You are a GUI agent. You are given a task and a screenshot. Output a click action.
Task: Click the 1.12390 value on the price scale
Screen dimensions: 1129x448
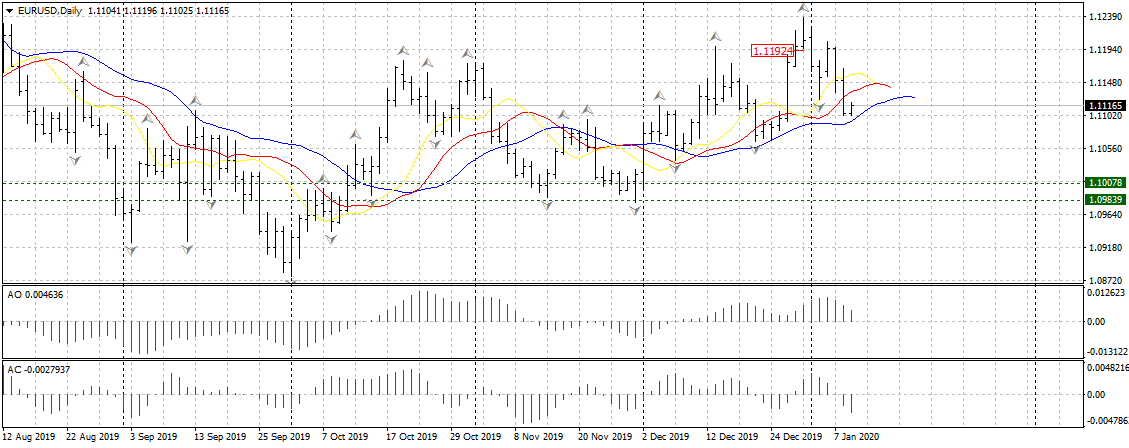coord(1104,18)
